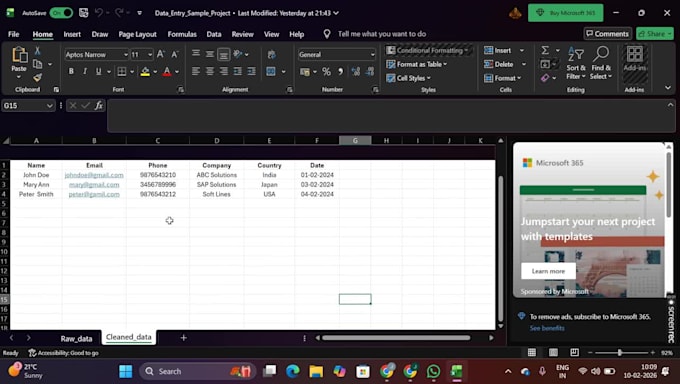Viewport: 680px width, 384px height.
Task: Switch to the Page Layout tab
Action: coord(137,34)
